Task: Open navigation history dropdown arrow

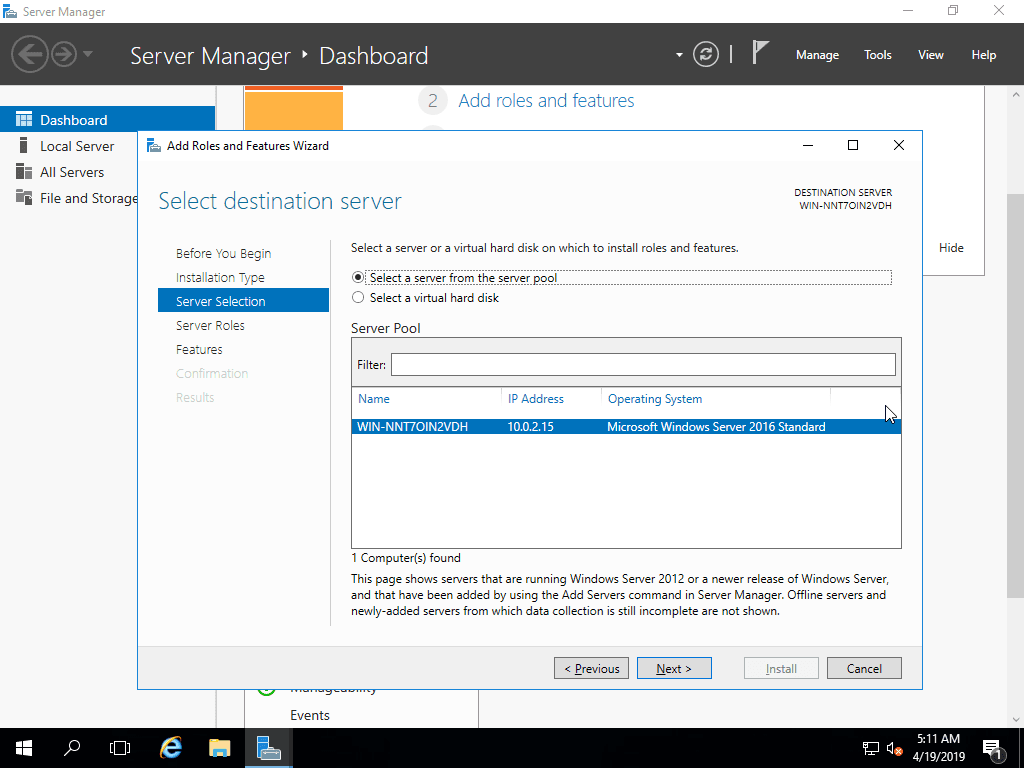Action: 88,54
